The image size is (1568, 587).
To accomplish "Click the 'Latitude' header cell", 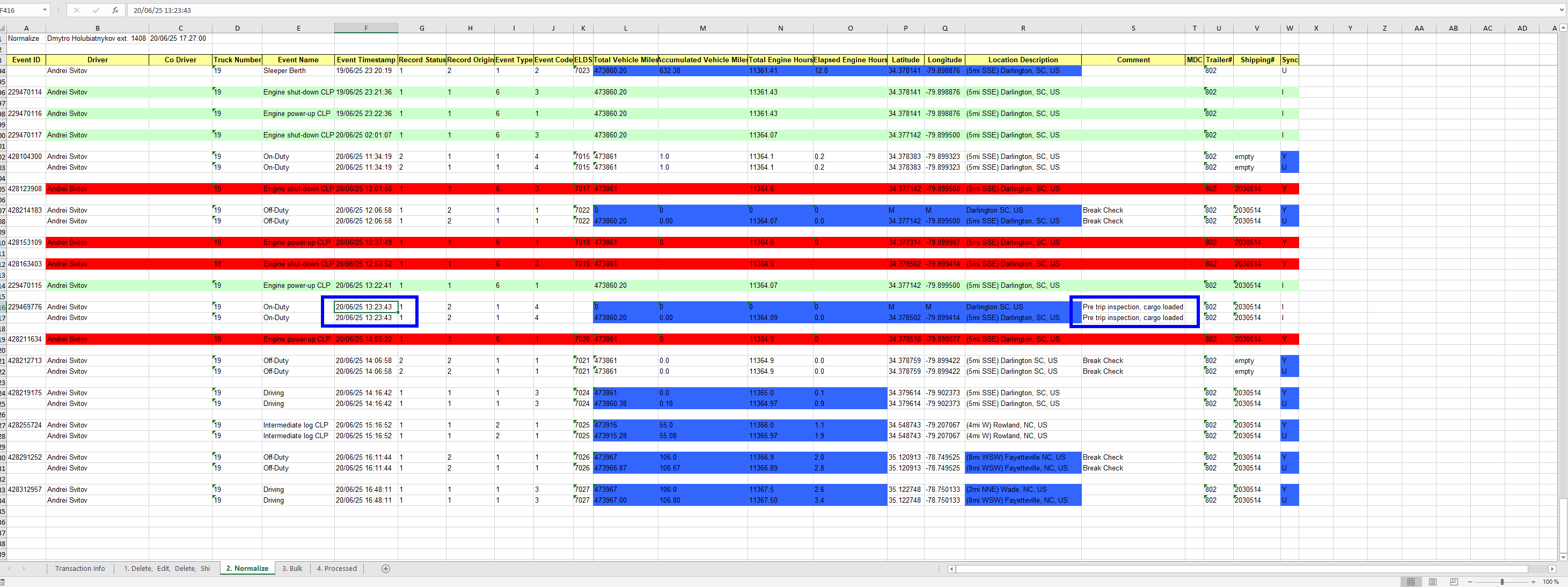I will click(905, 60).
